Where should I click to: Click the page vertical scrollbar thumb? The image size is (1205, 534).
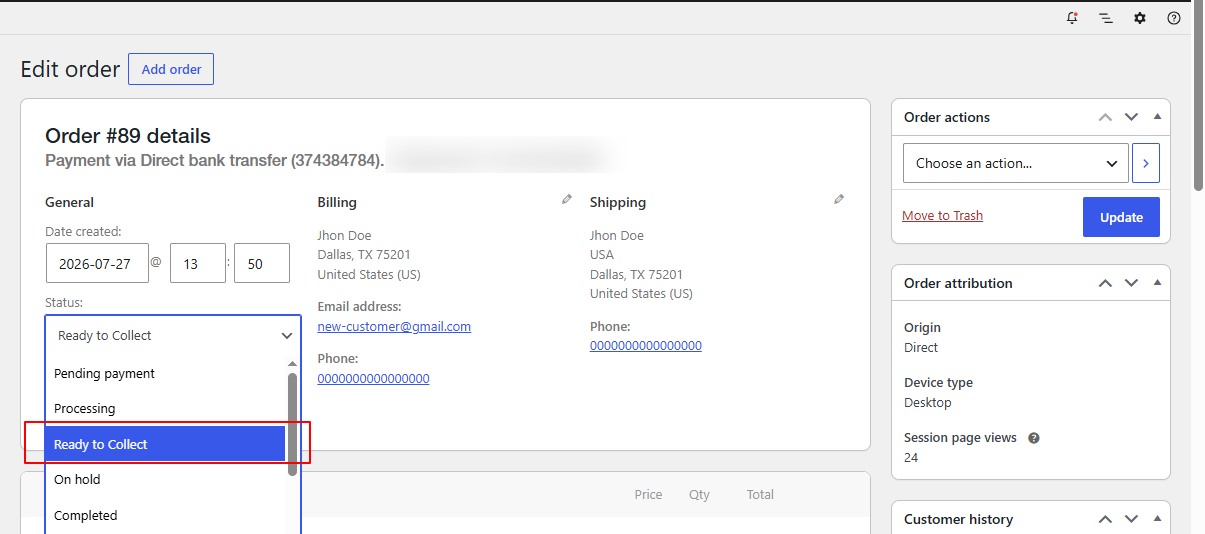click(x=1198, y=97)
